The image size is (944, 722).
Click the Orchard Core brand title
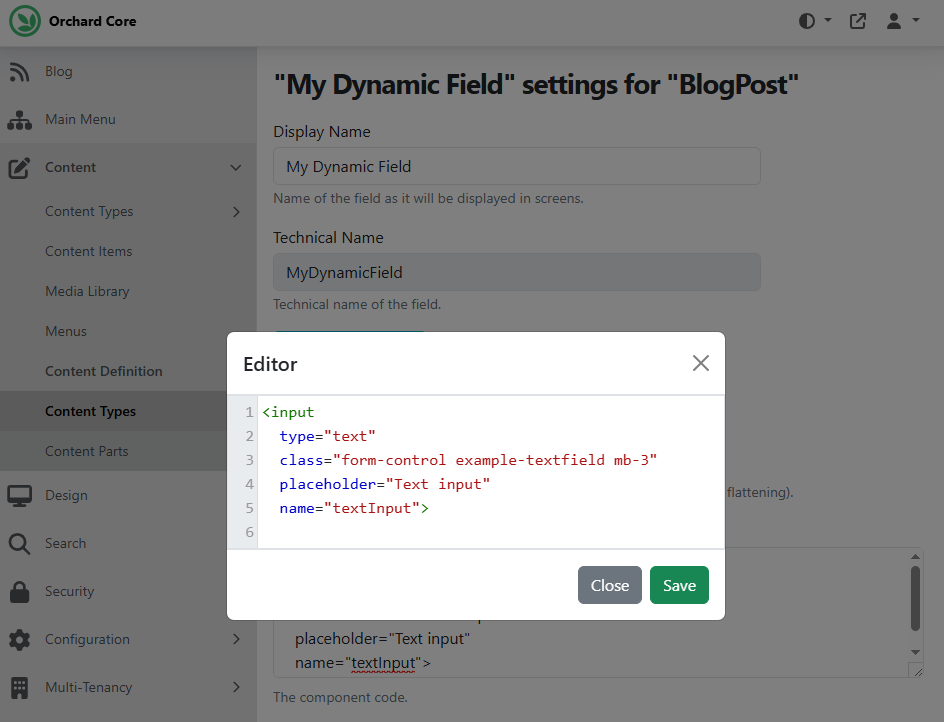pyautogui.click(x=93, y=21)
